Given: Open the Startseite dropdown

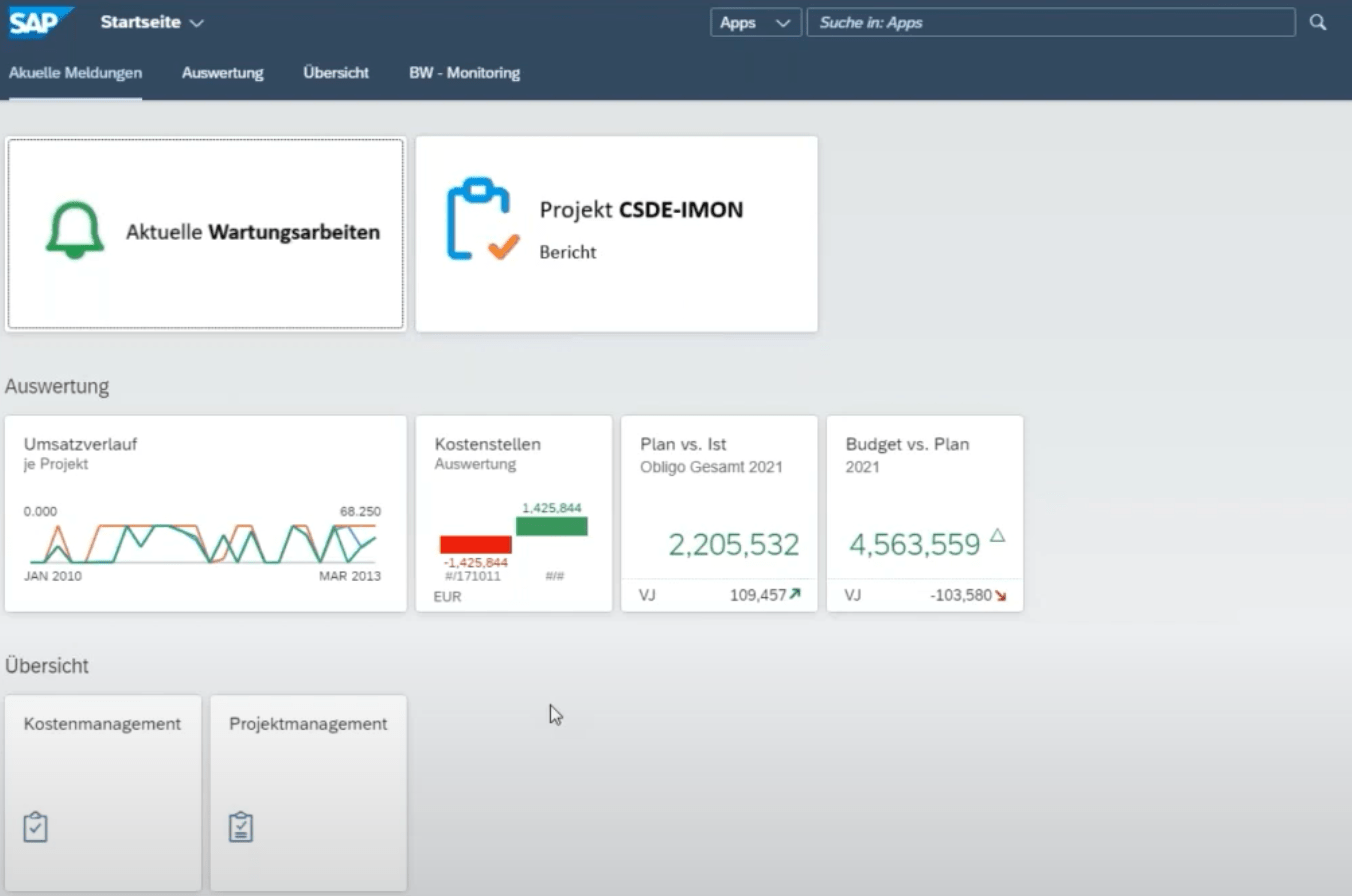Looking at the screenshot, I should point(144,21).
